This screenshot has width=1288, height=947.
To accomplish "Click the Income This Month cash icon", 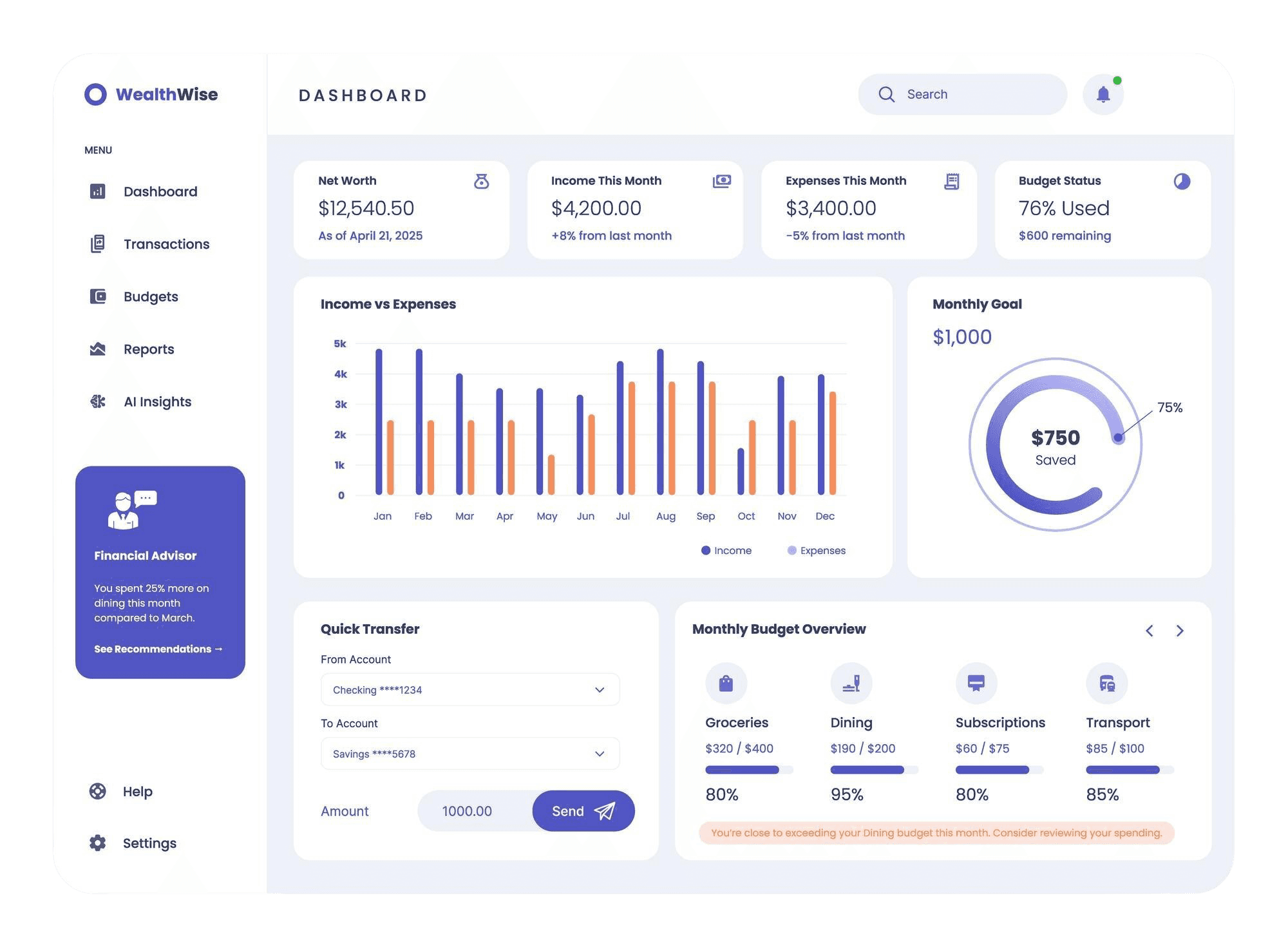I will point(721,181).
